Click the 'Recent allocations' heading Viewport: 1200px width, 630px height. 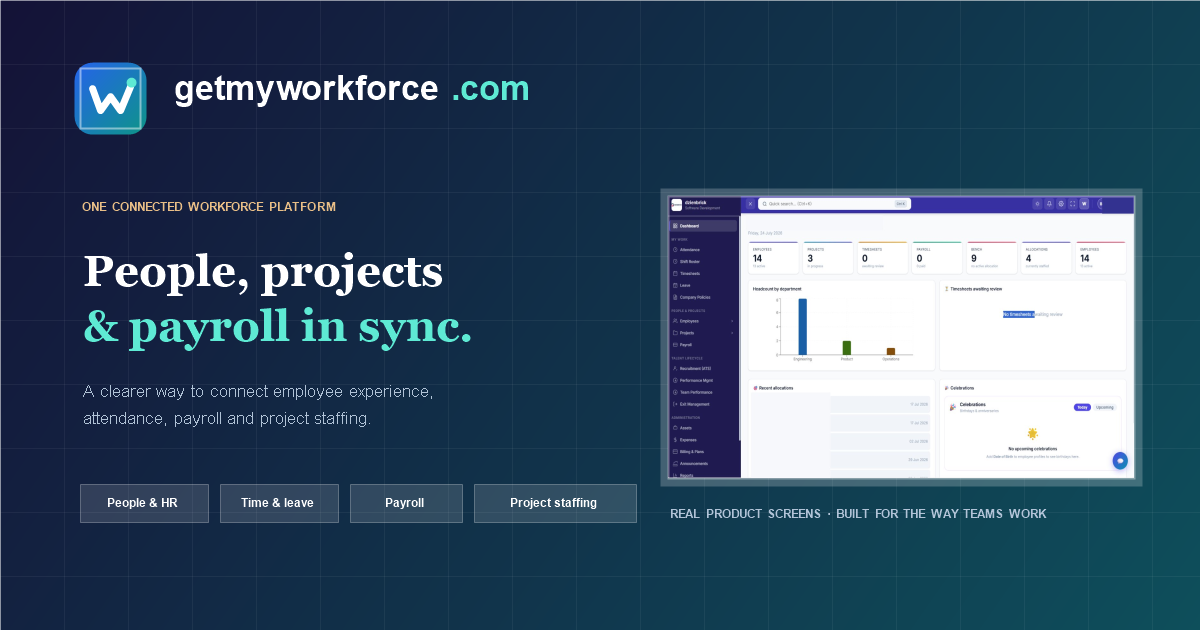[x=775, y=388]
